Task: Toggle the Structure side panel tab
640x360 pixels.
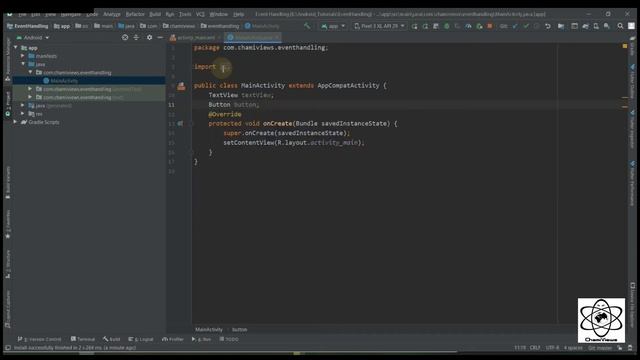Action: (8, 264)
